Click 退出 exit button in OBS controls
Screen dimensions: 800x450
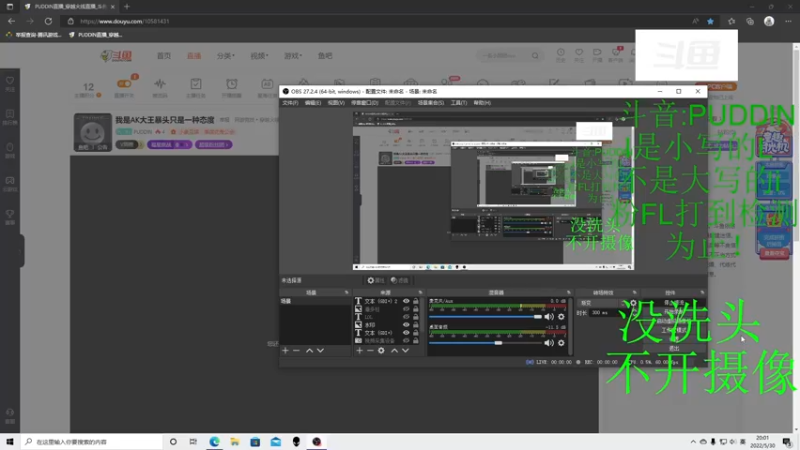pos(674,348)
